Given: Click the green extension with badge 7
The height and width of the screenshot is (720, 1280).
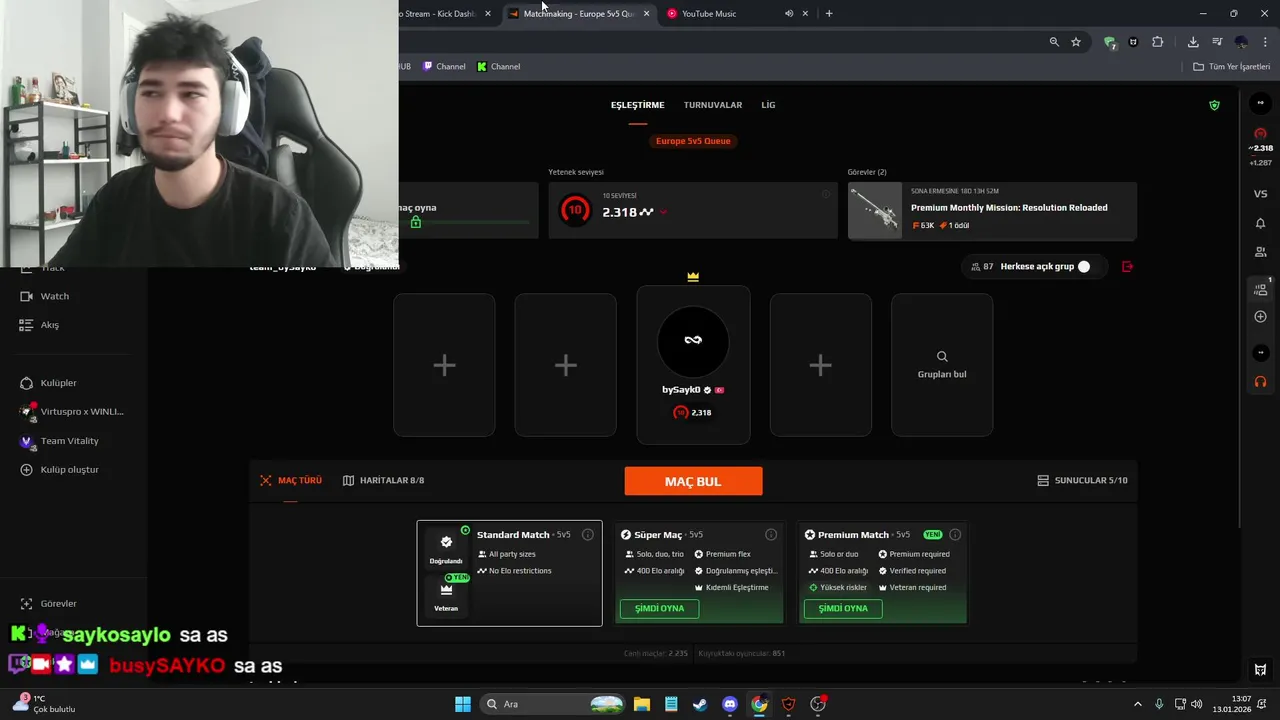Looking at the screenshot, I should click(x=1110, y=43).
